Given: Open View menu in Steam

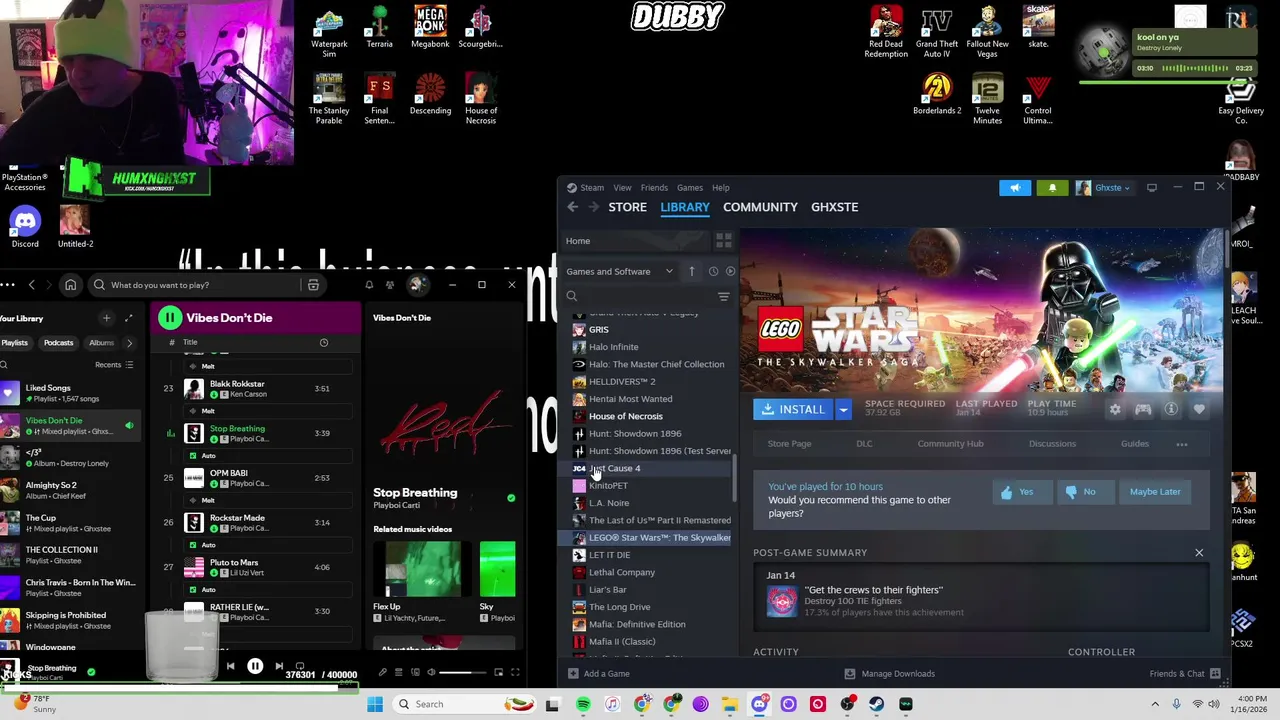Looking at the screenshot, I should (622, 188).
